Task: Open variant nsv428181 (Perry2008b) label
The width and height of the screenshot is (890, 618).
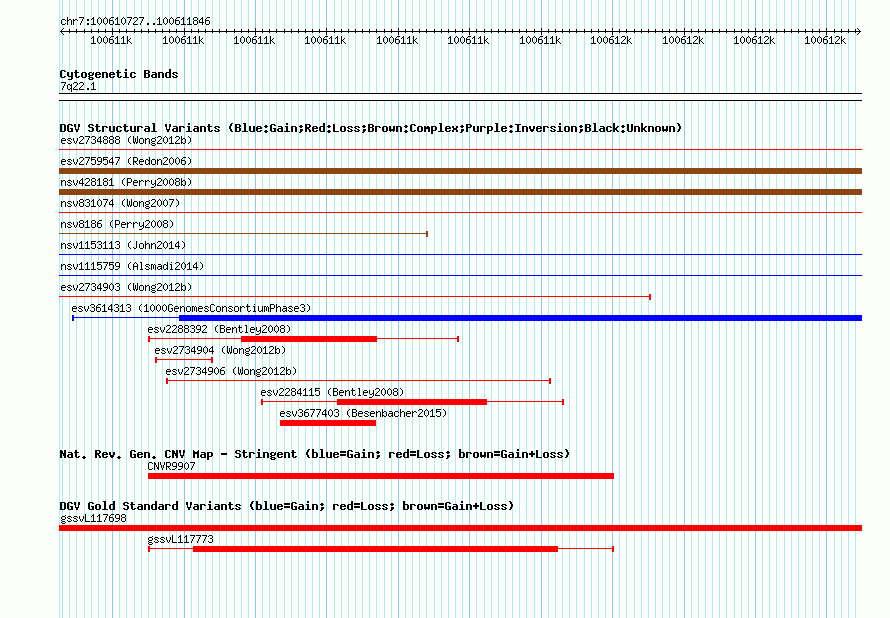Action: click(126, 182)
